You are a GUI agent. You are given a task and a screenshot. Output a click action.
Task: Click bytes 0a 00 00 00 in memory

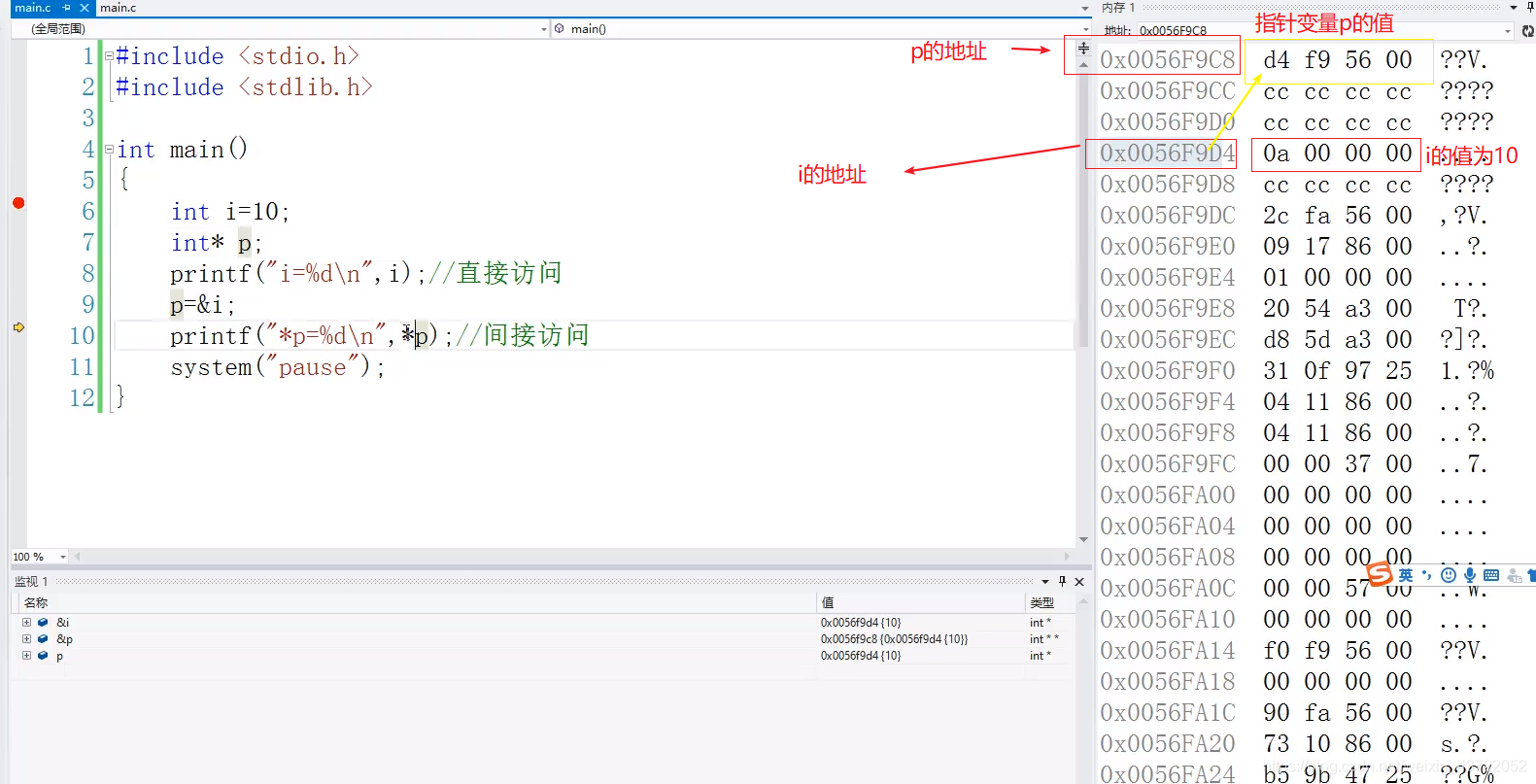coord(1337,153)
